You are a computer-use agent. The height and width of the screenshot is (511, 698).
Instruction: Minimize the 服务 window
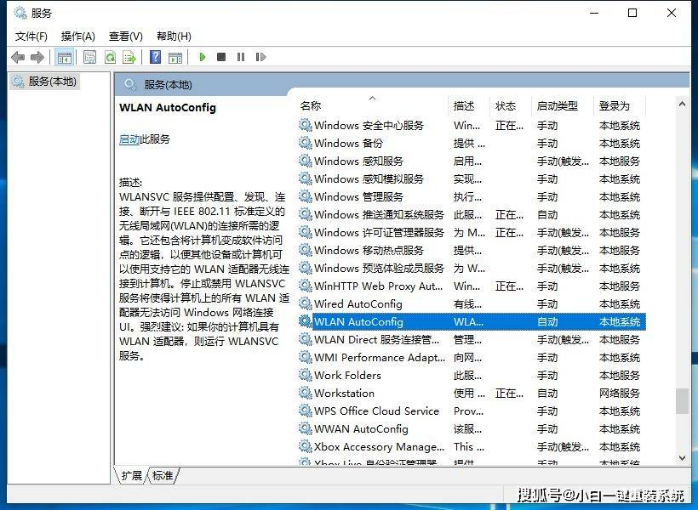pos(594,13)
